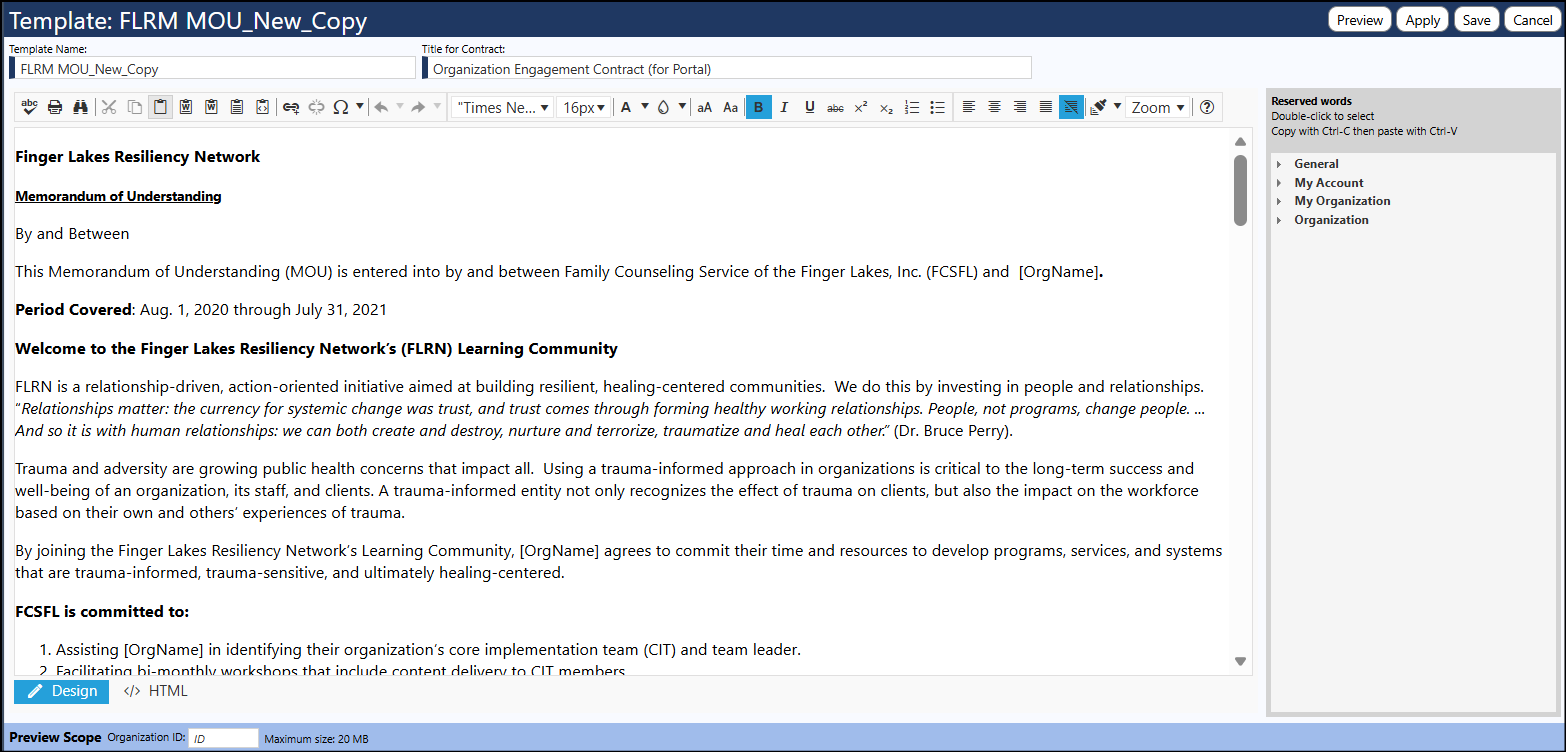Screen dimensions: 1566x752
Task: Click the 'FCSFL is committed to:' heading
Action: click(x=102, y=611)
